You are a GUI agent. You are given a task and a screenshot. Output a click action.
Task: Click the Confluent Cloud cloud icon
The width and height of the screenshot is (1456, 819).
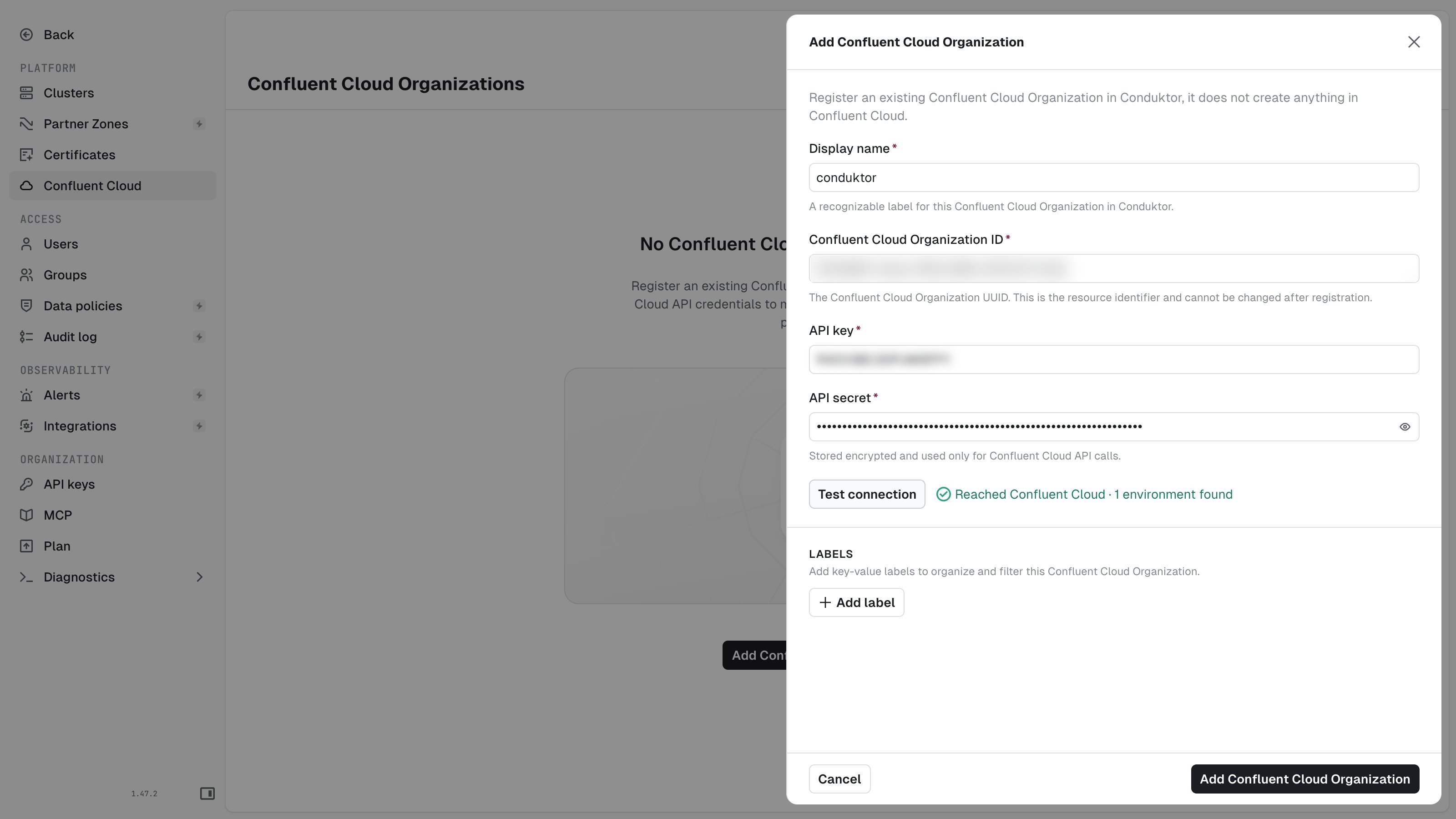(x=26, y=186)
